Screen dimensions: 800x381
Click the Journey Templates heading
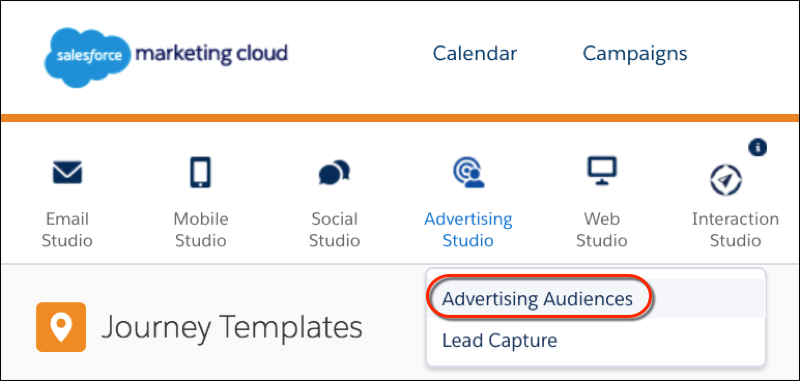[x=232, y=328]
